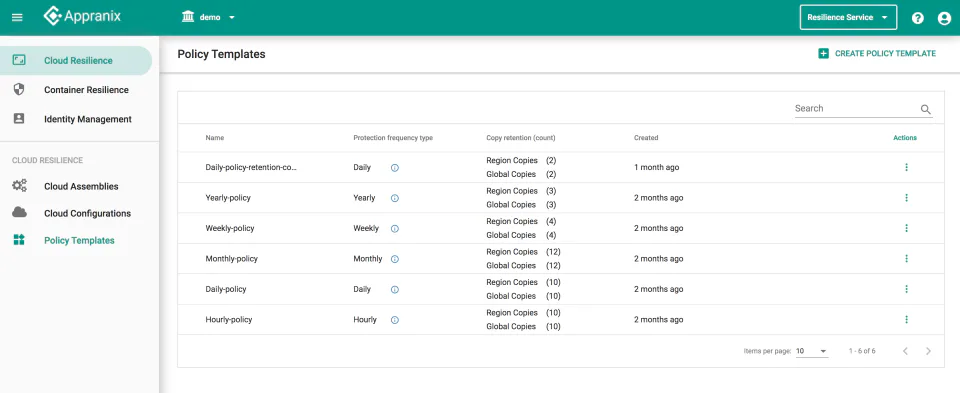Open the user account profile icon
The height and width of the screenshot is (393, 960).
click(944, 18)
